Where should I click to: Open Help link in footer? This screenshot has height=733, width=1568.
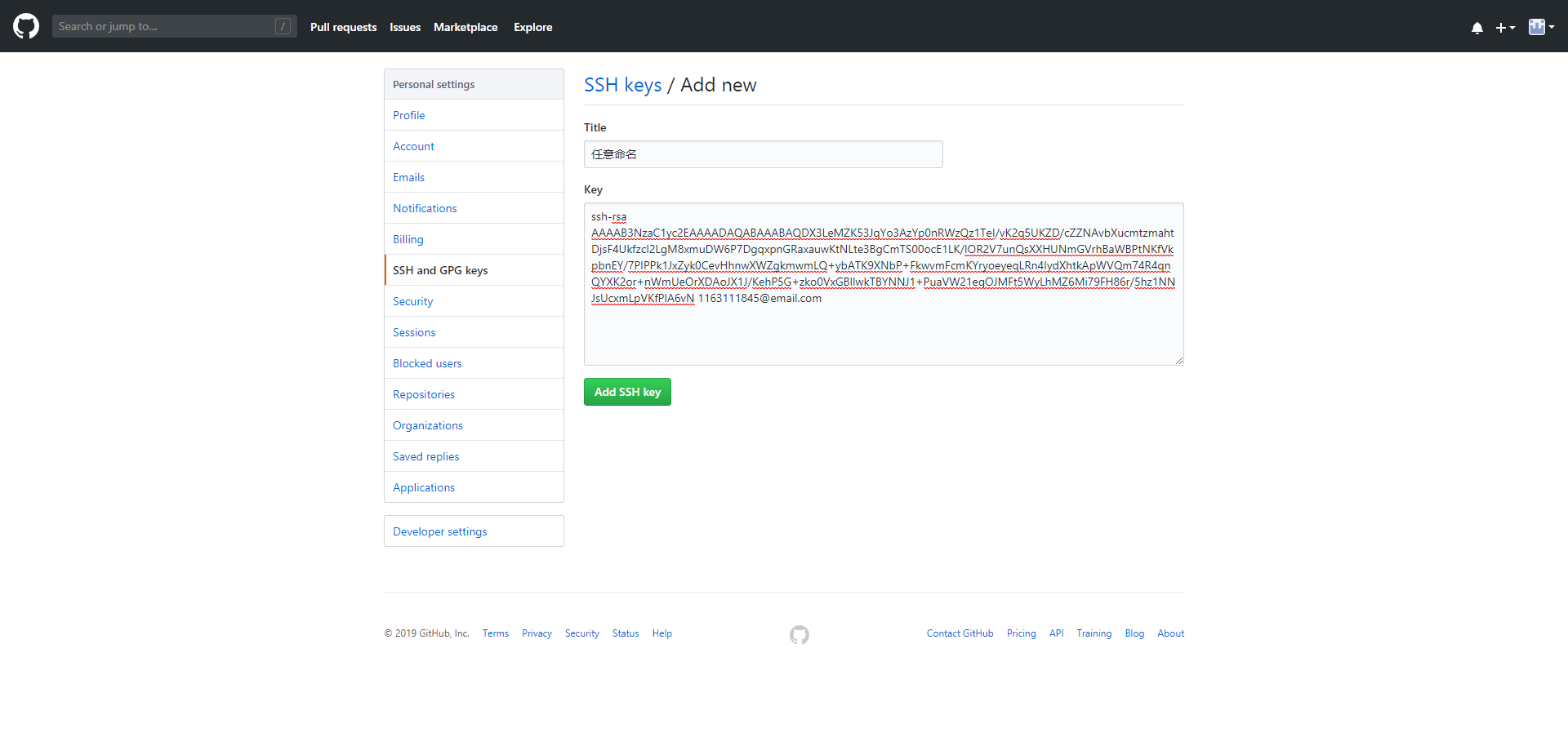tap(662, 633)
